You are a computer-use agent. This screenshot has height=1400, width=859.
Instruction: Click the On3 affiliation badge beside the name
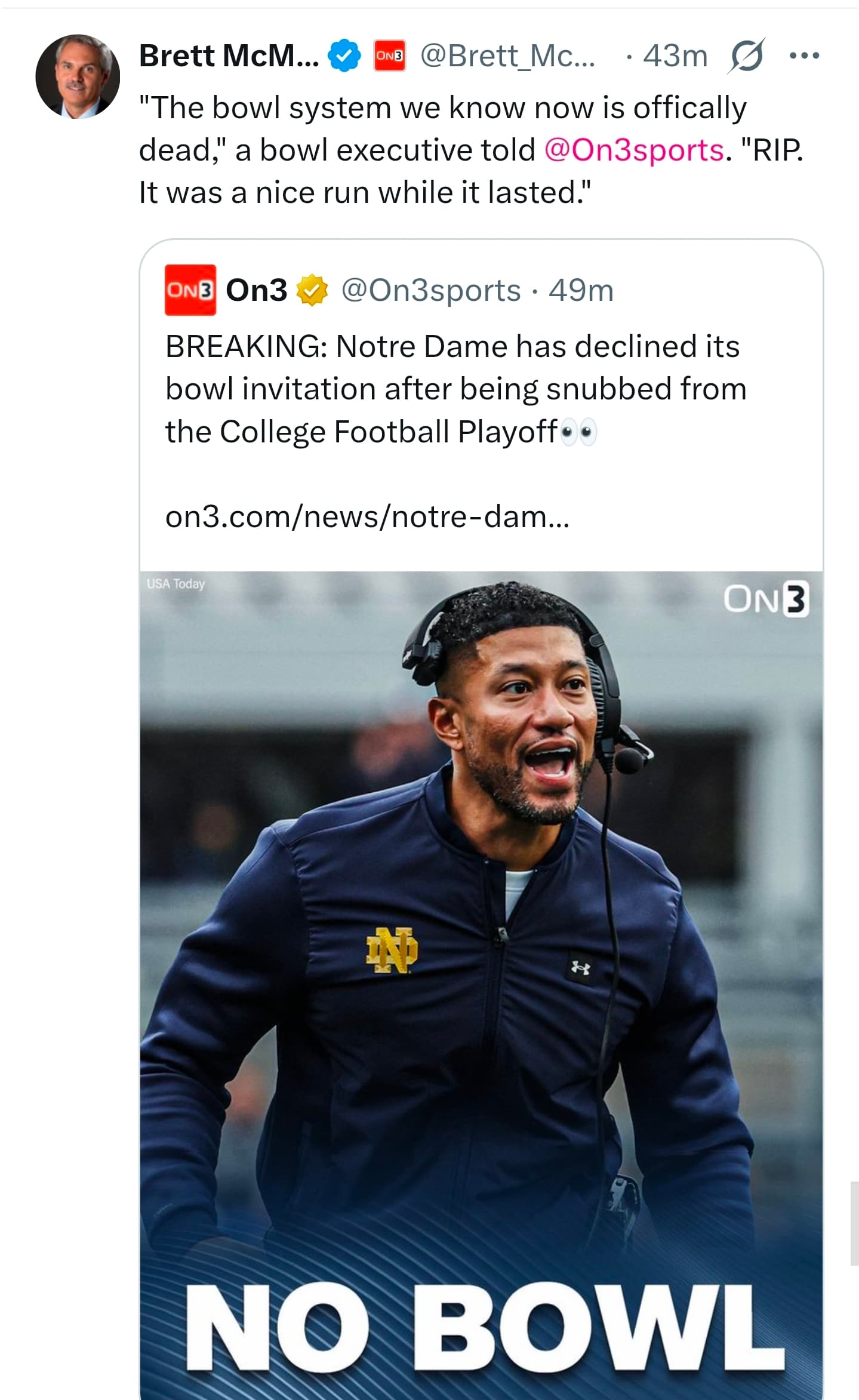(389, 56)
